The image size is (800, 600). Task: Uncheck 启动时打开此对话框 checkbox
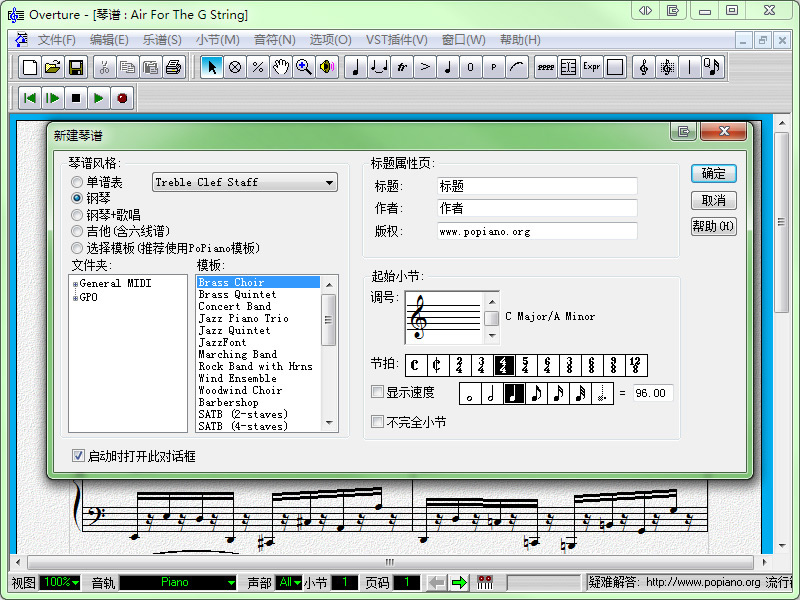pos(78,456)
